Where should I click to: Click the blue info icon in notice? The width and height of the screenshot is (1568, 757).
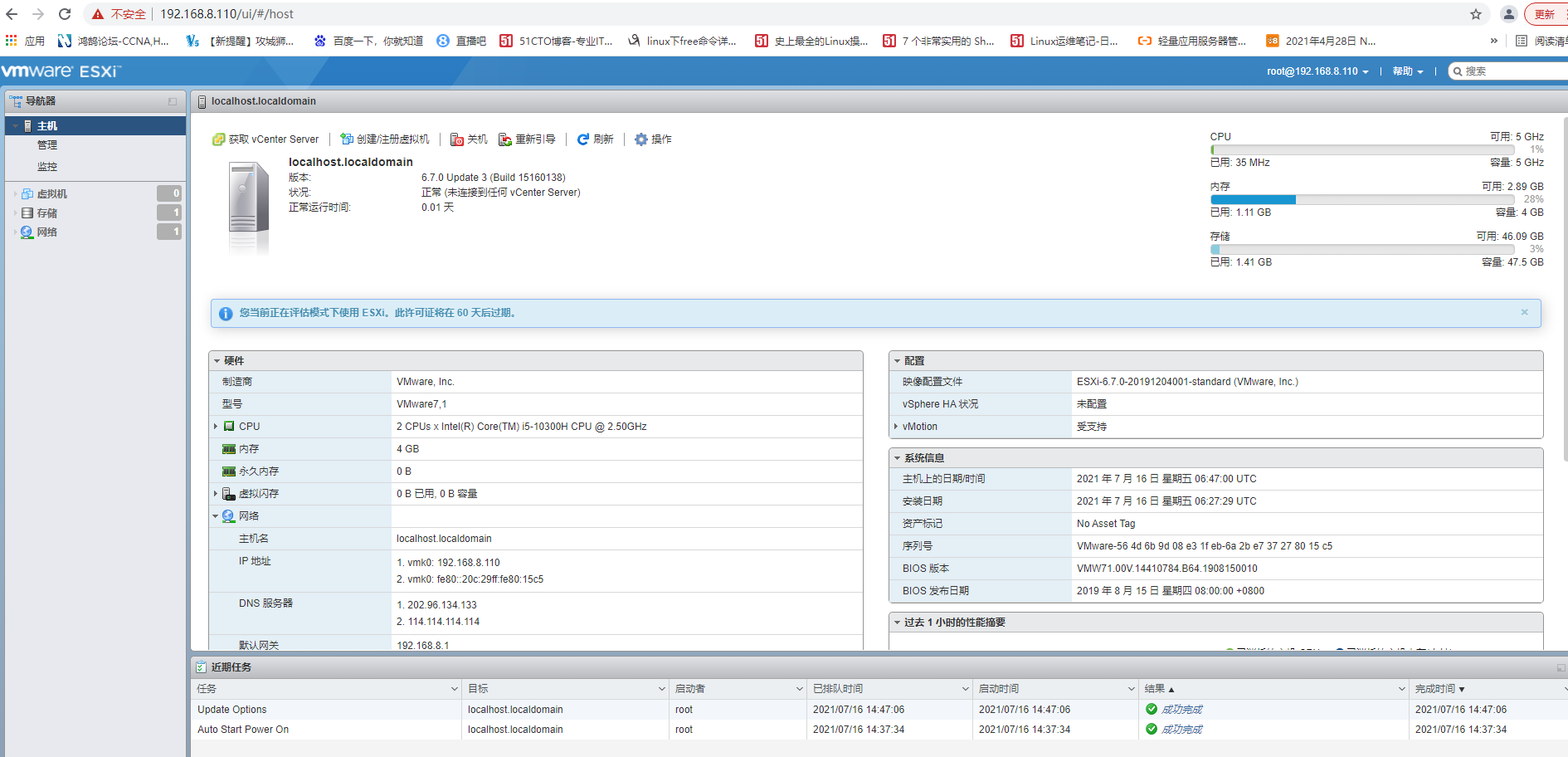[x=226, y=314]
